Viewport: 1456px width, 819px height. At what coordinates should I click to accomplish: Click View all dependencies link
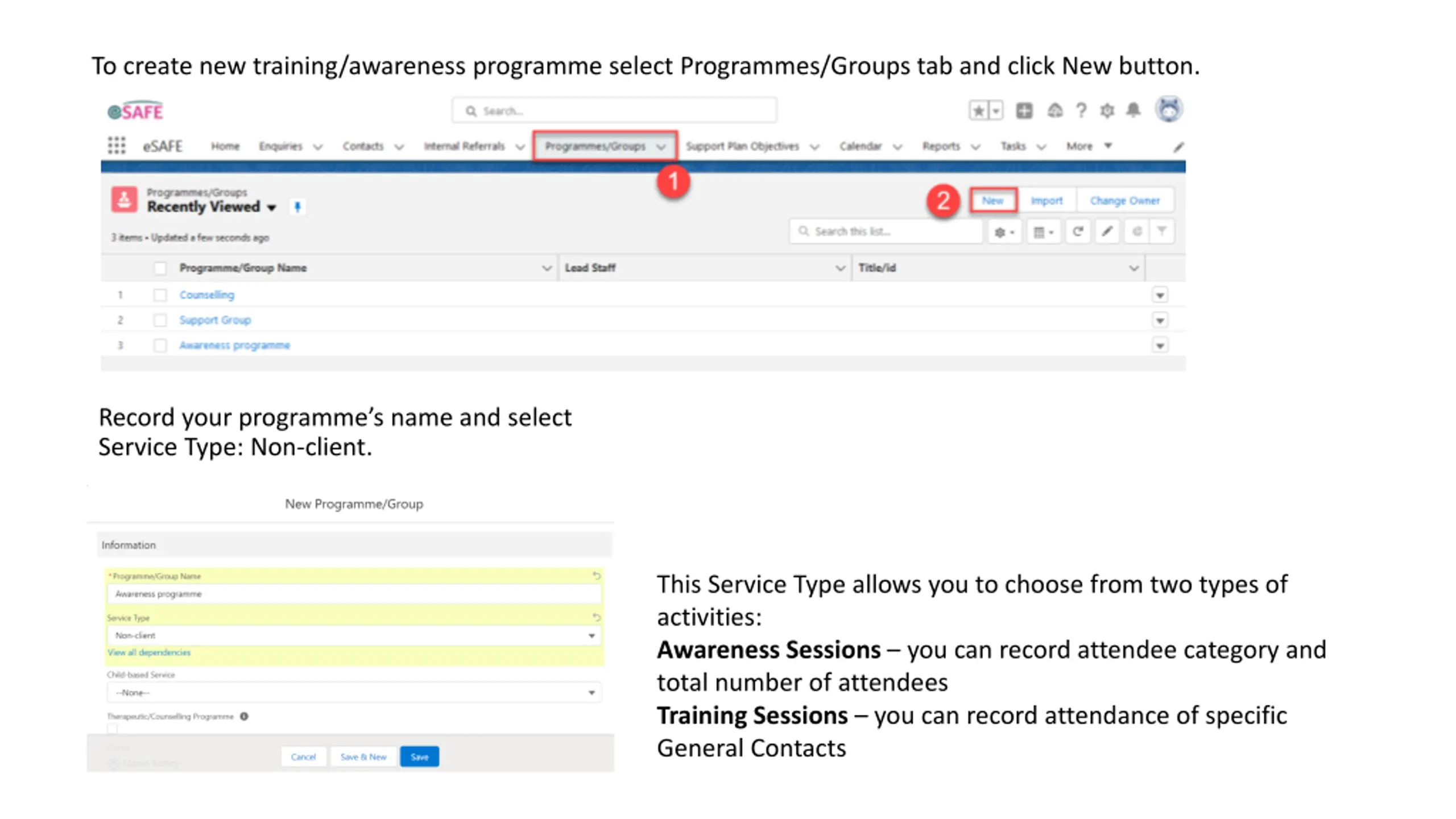point(149,652)
